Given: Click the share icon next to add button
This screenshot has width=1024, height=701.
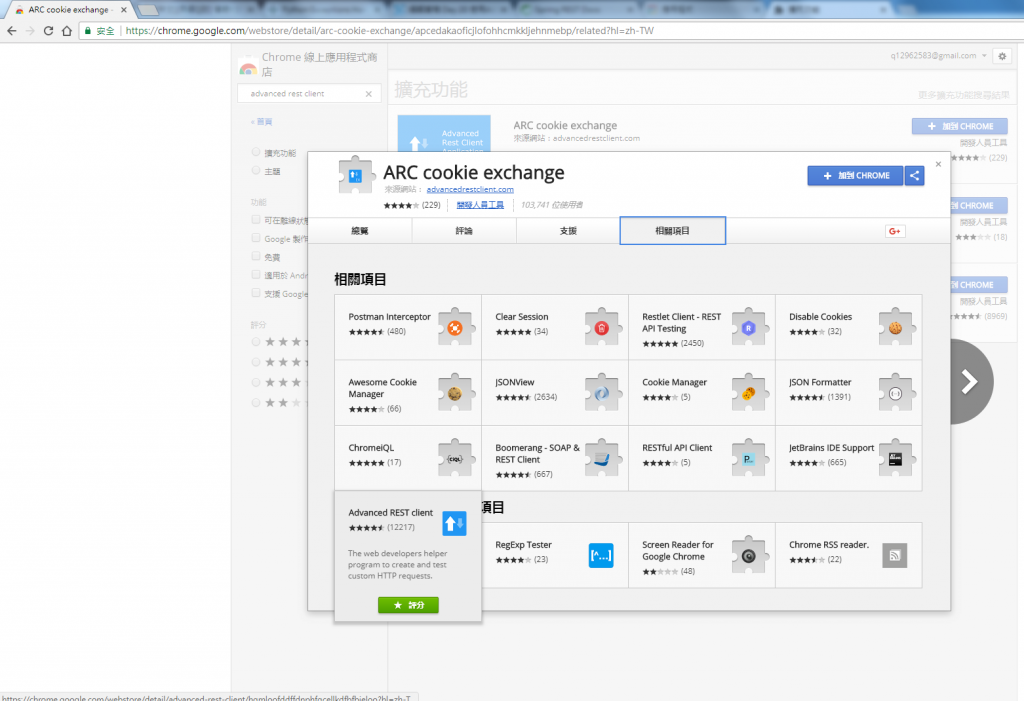Looking at the screenshot, I should click(914, 176).
